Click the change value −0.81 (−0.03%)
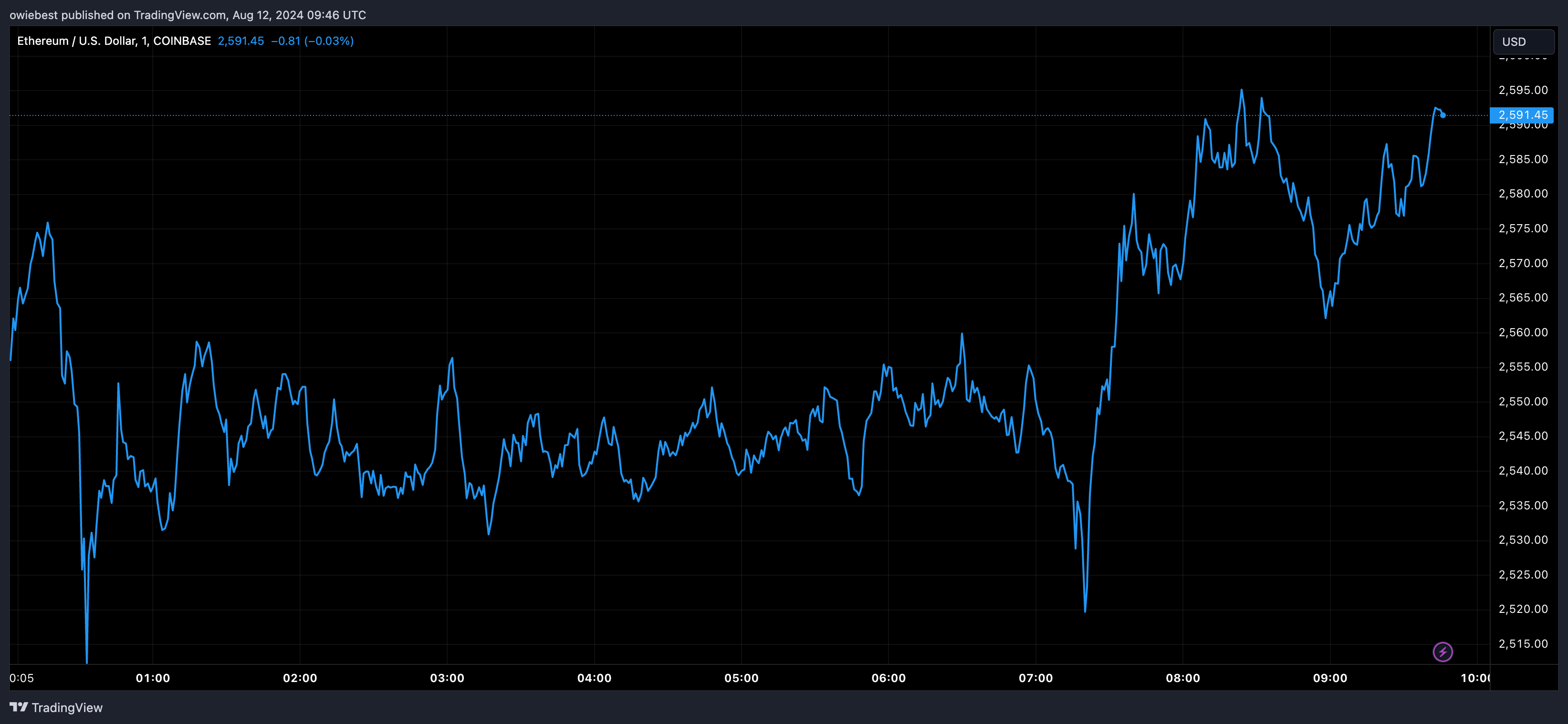Image resolution: width=1568 pixels, height=724 pixels. pyautogui.click(x=312, y=41)
